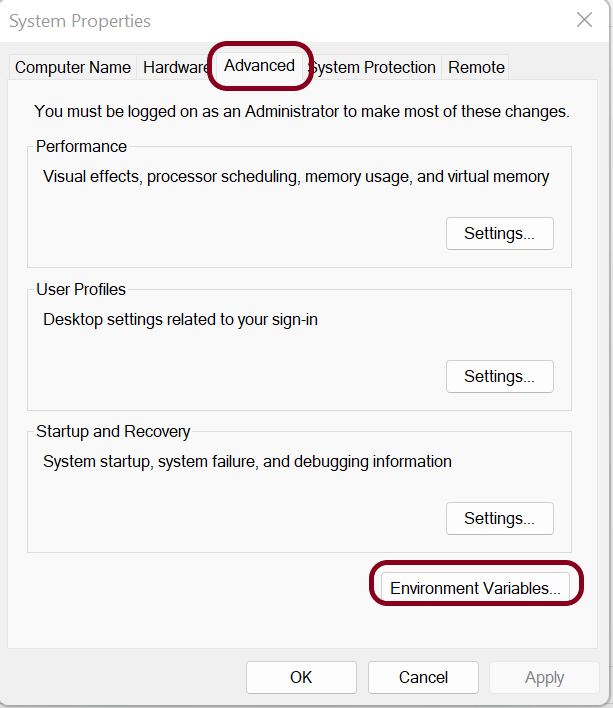Image resolution: width=613 pixels, height=708 pixels.
Task: Go to the System Protection tab
Action: tap(374, 68)
